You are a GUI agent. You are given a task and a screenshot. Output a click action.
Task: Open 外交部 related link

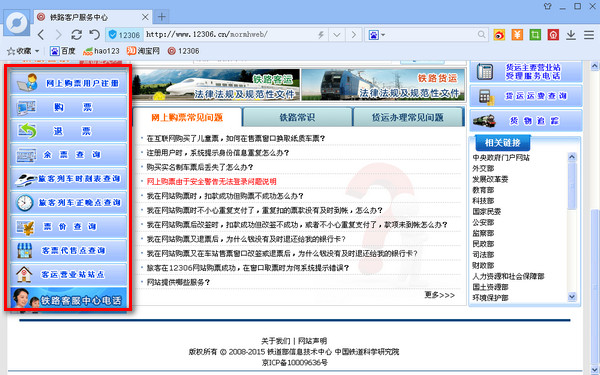[x=483, y=168]
